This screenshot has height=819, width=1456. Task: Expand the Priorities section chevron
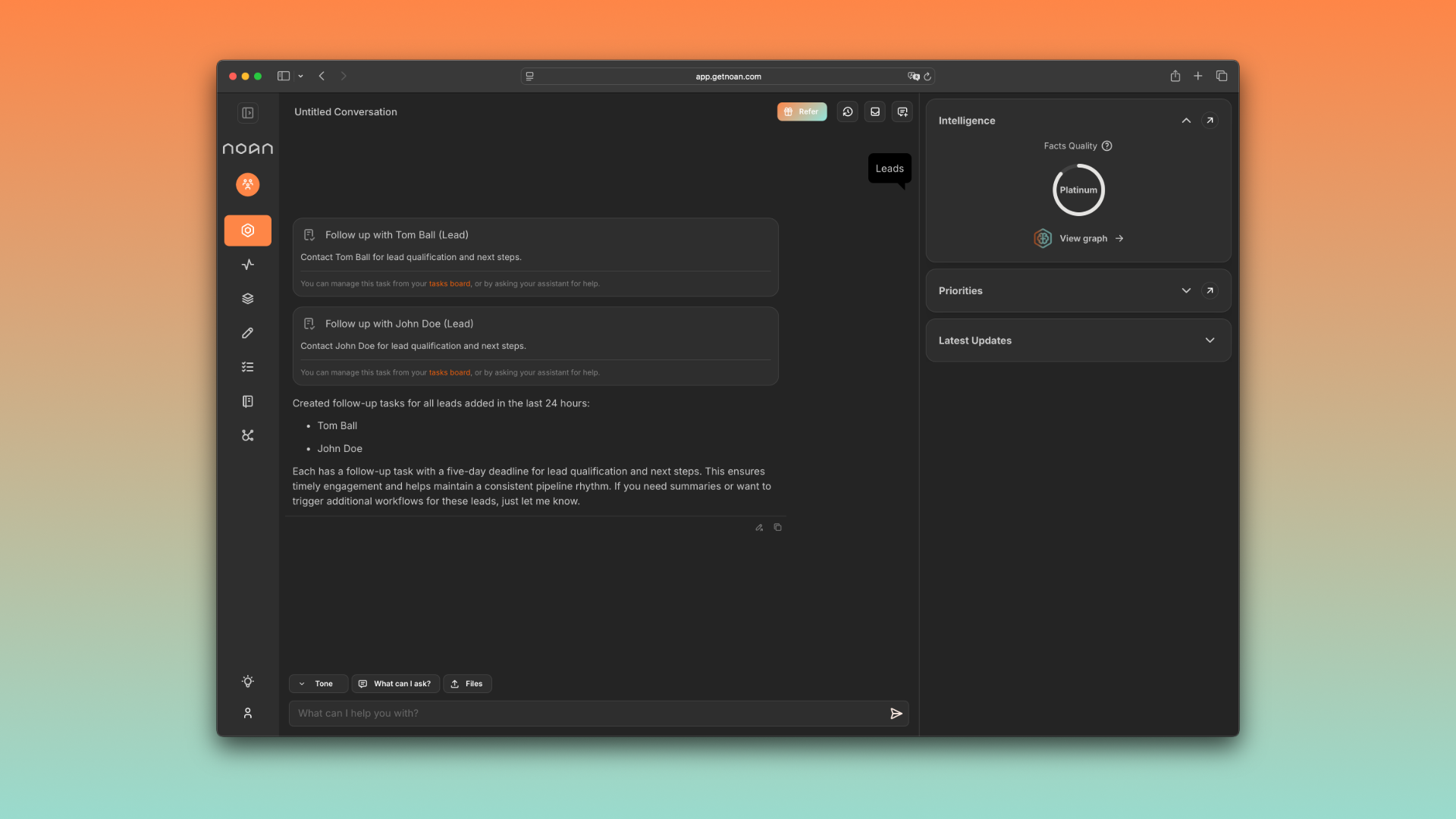pos(1186,290)
